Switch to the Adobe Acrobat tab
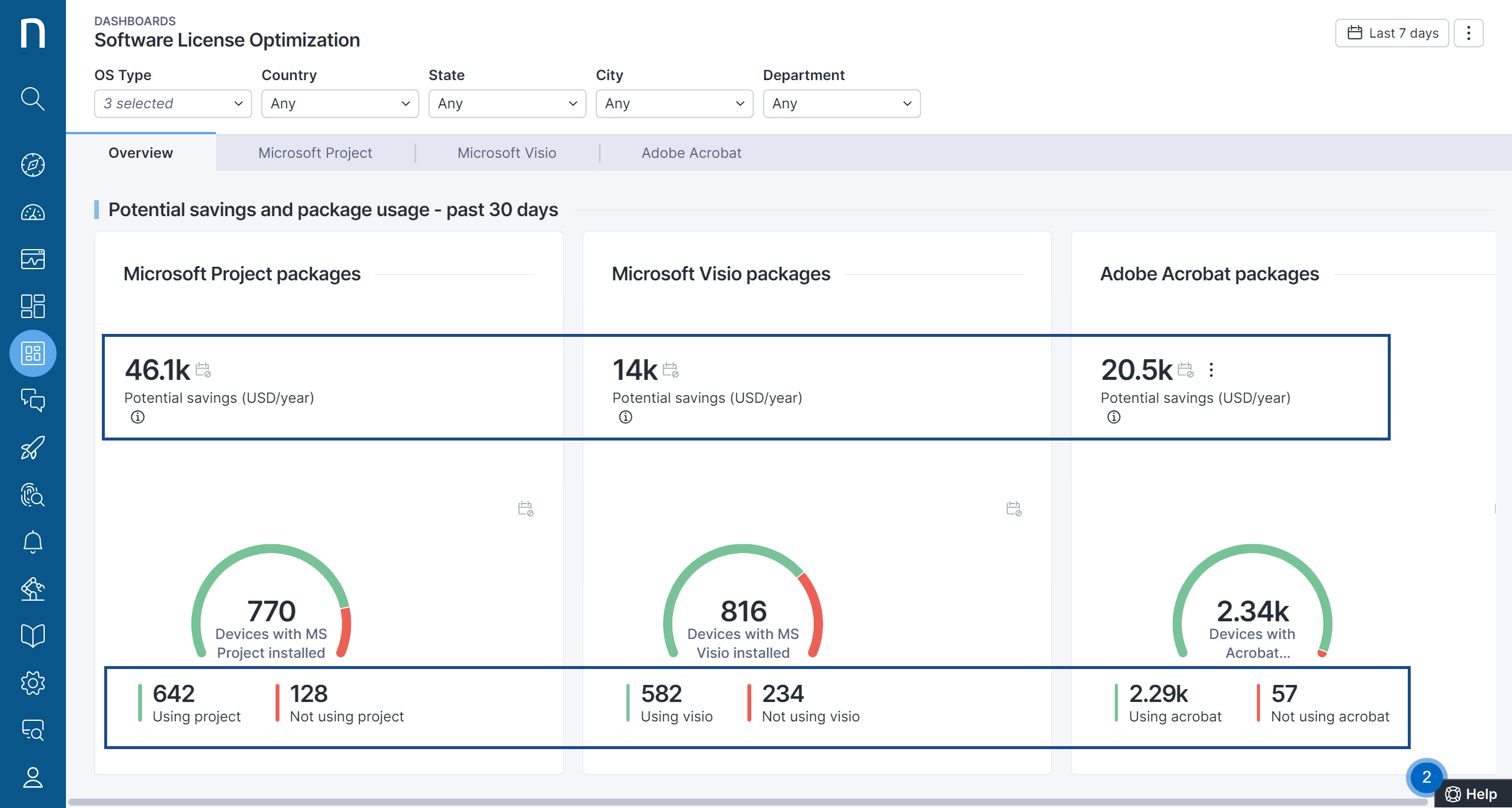Screen dimensions: 1512x808 691,153
